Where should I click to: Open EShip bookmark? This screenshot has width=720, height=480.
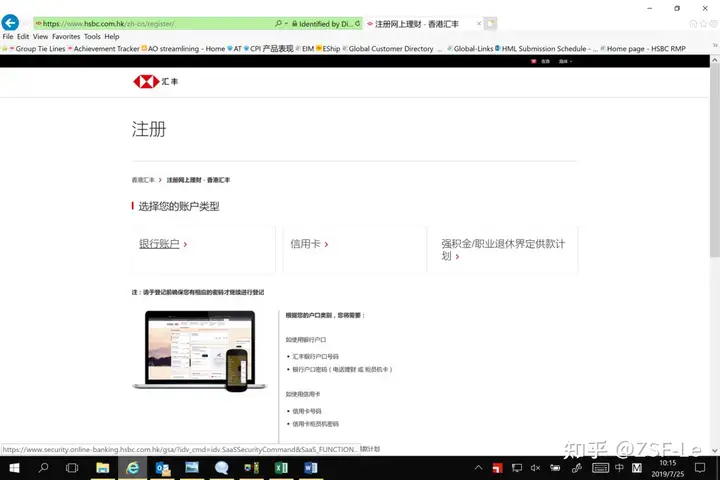click(328, 49)
